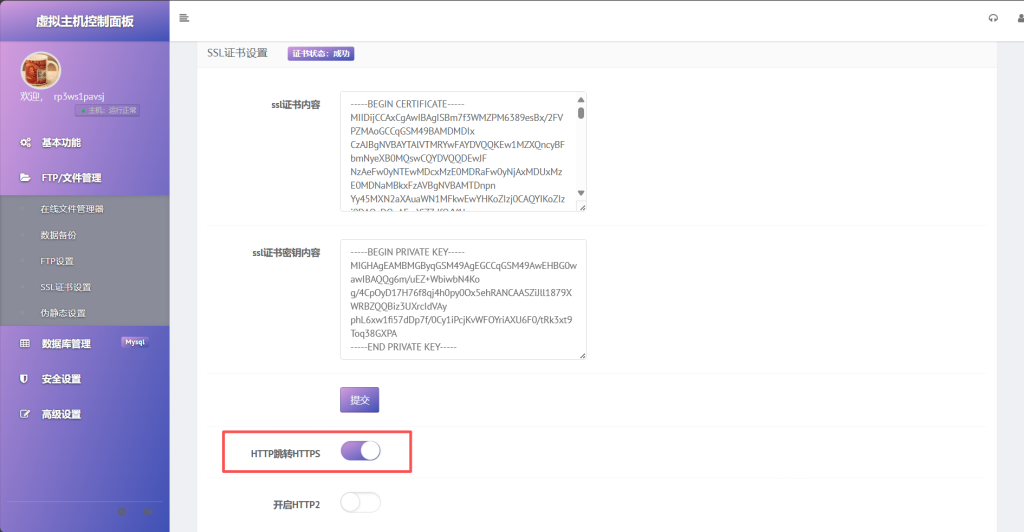
Task: Click the table icon beside 数据库管理
Action: click(25, 344)
